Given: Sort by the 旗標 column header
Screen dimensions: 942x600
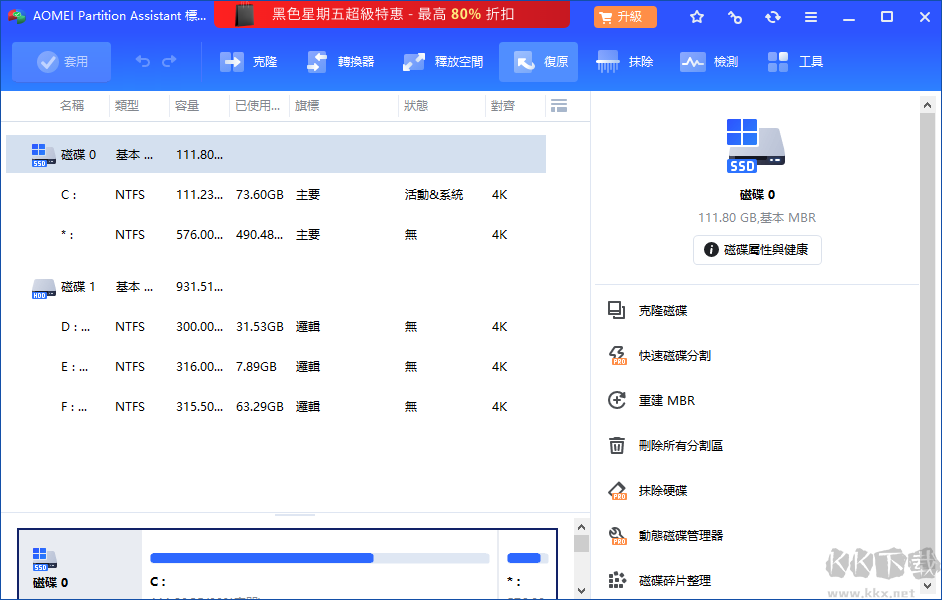Looking at the screenshot, I should pyautogui.click(x=307, y=106).
